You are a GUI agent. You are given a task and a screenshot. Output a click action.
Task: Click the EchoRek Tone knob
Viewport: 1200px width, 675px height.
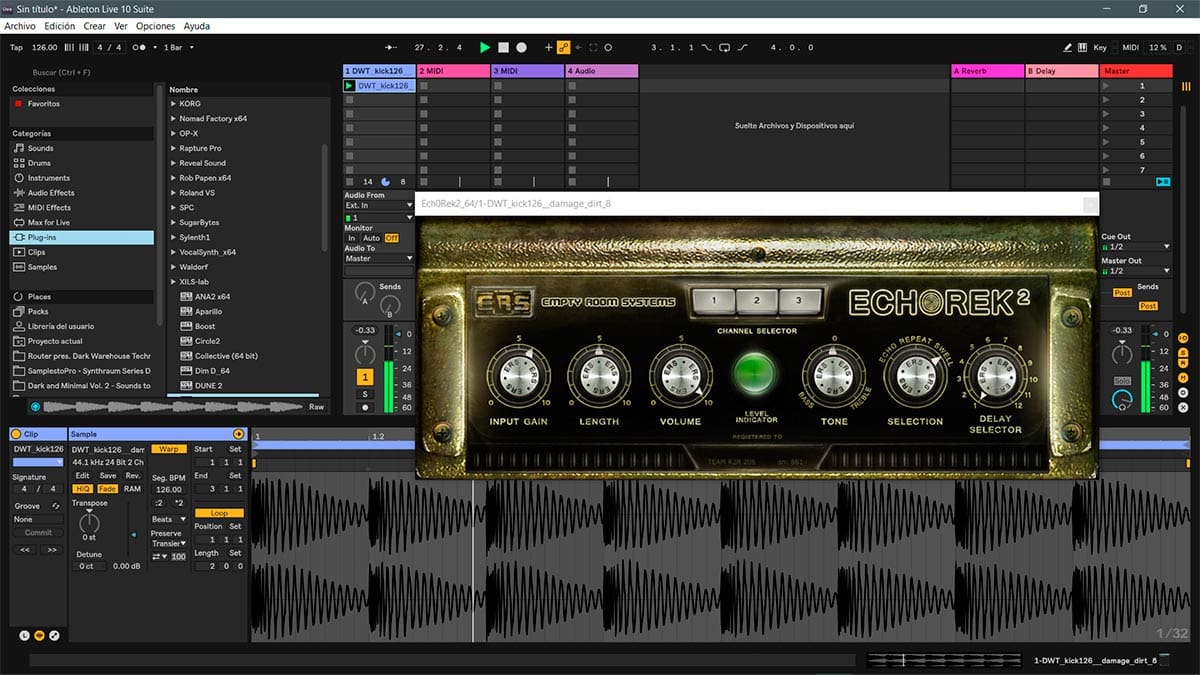tap(834, 374)
